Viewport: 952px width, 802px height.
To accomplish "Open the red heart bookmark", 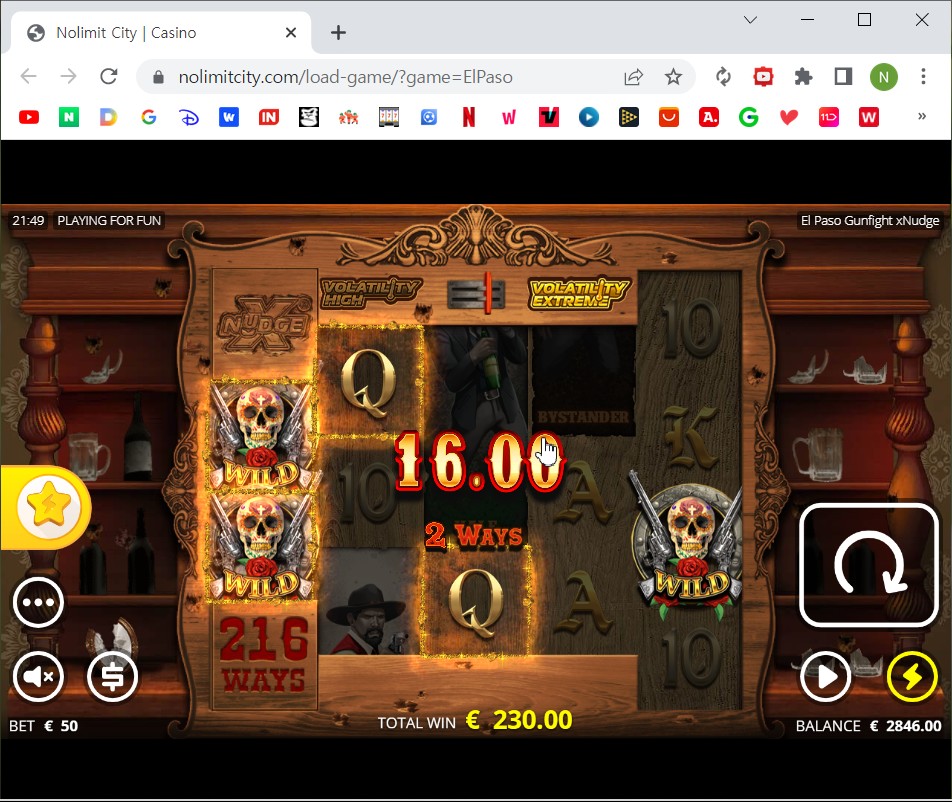I will [789, 117].
